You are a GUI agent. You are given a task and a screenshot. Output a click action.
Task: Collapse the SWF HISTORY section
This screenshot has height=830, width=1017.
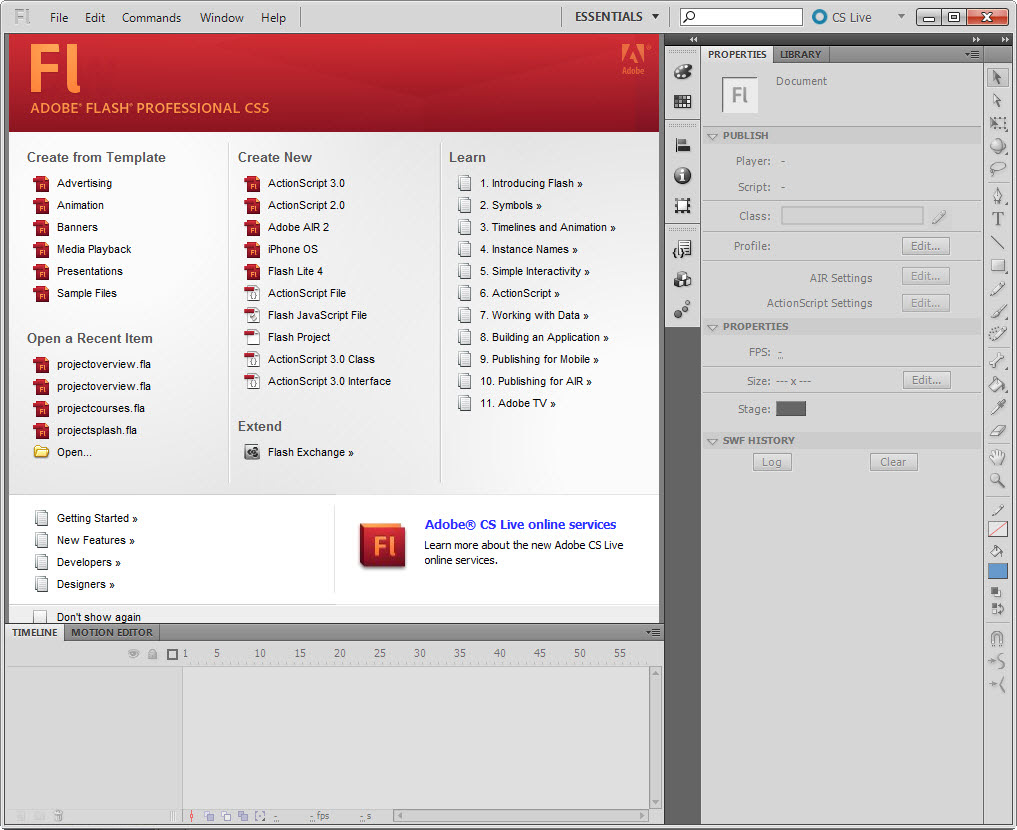point(712,441)
